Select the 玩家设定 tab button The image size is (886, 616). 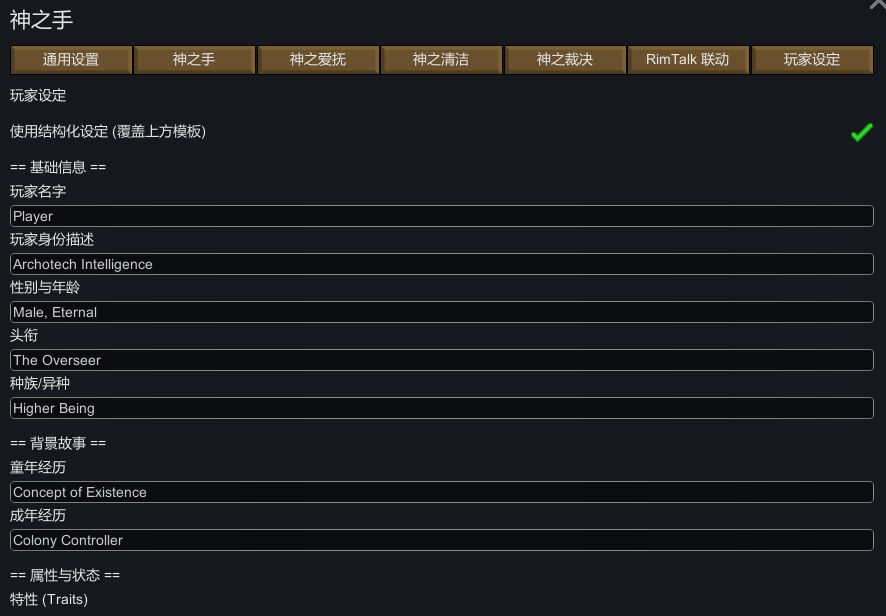click(812, 60)
